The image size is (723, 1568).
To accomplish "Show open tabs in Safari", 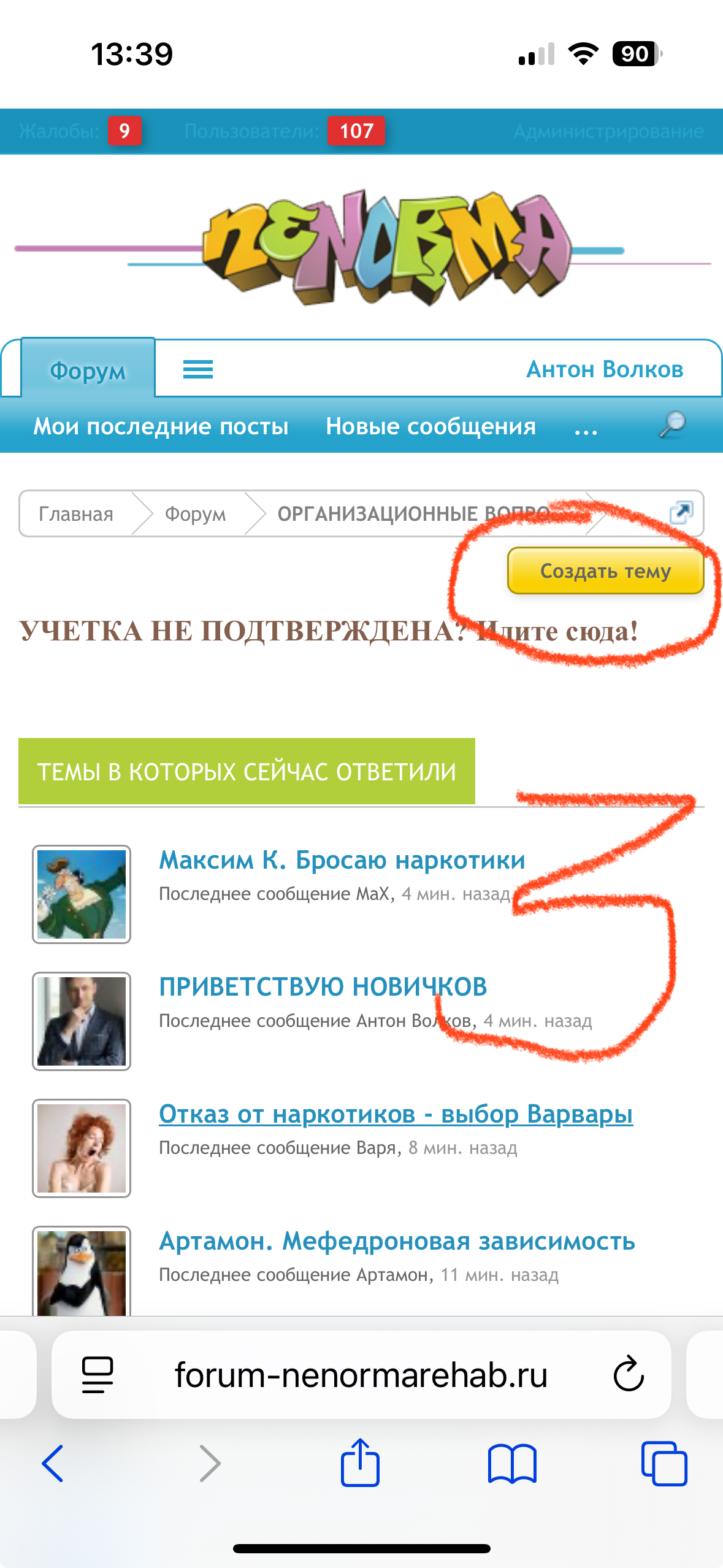I will click(x=664, y=1464).
